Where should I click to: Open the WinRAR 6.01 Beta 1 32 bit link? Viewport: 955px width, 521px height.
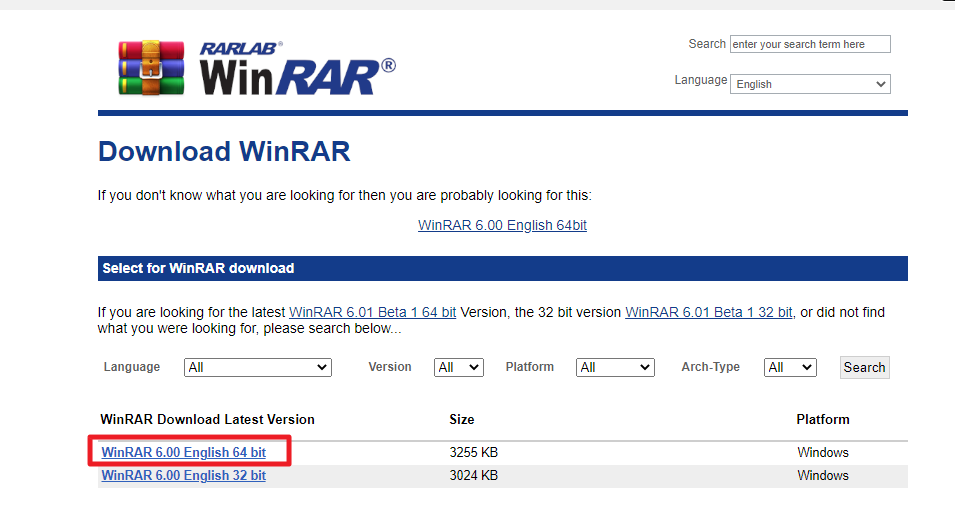pyautogui.click(x=710, y=312)
